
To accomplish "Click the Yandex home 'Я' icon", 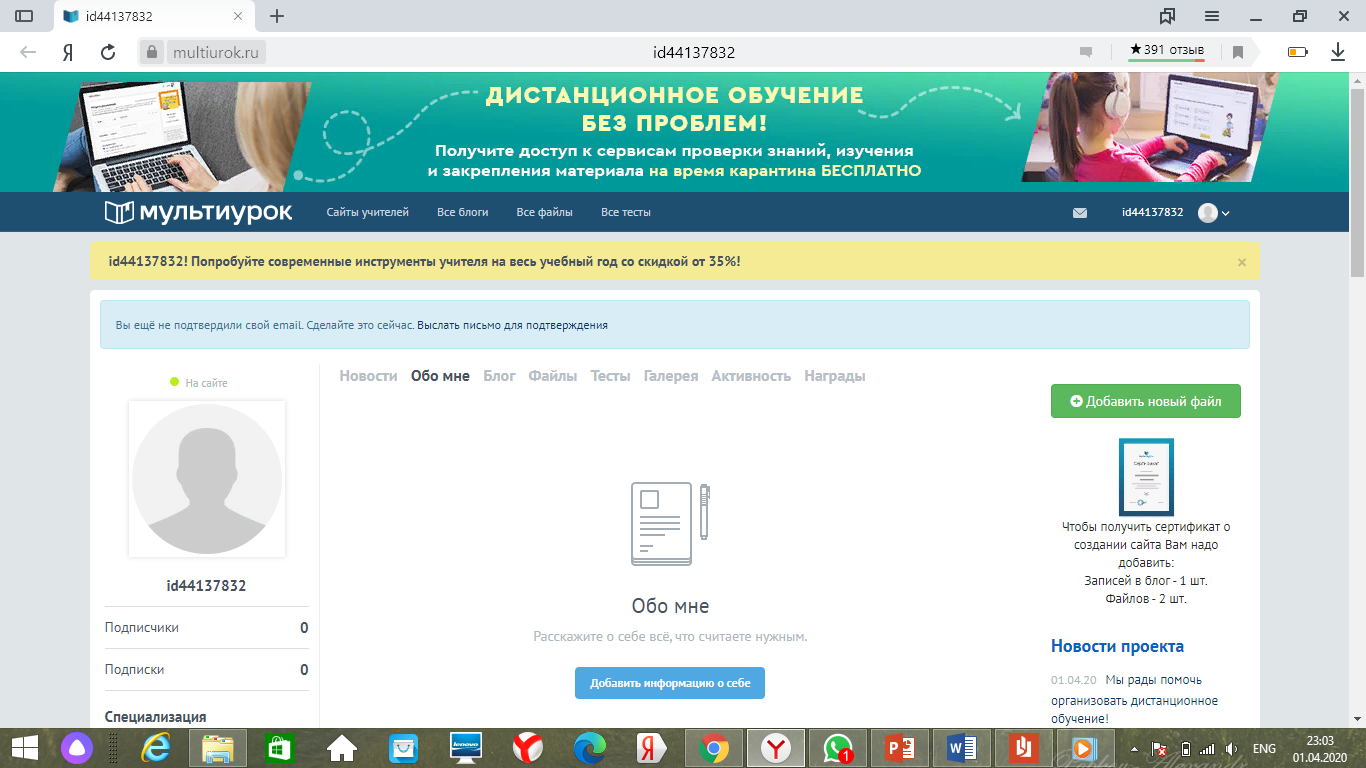I will click(68, 52).
